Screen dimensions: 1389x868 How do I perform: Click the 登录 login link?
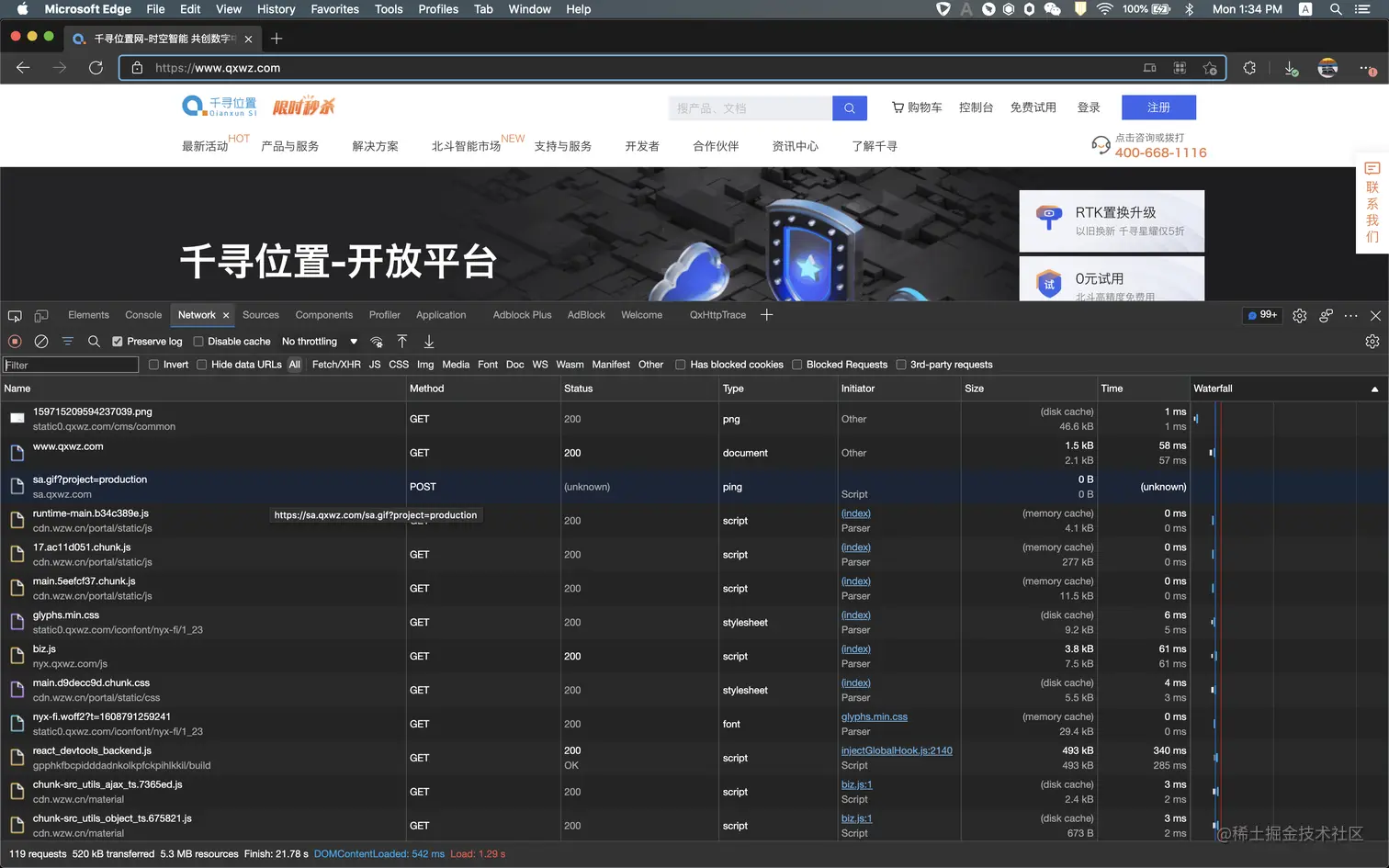pos(1089,107)
